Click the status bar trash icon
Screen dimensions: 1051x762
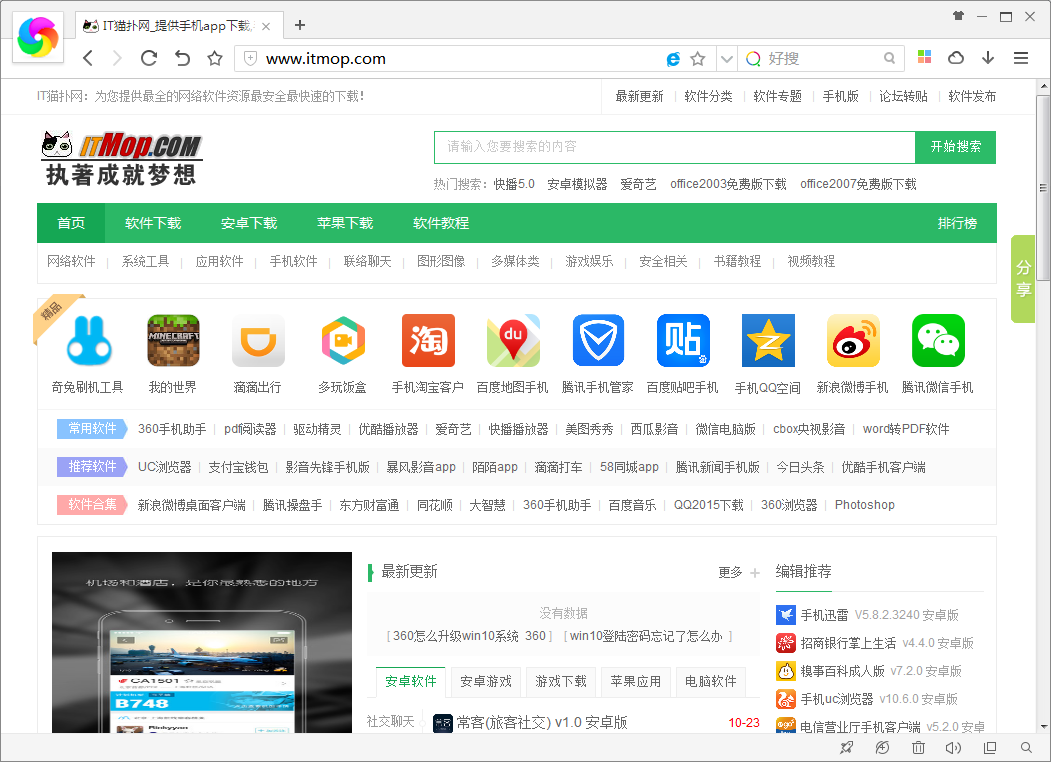918,747
